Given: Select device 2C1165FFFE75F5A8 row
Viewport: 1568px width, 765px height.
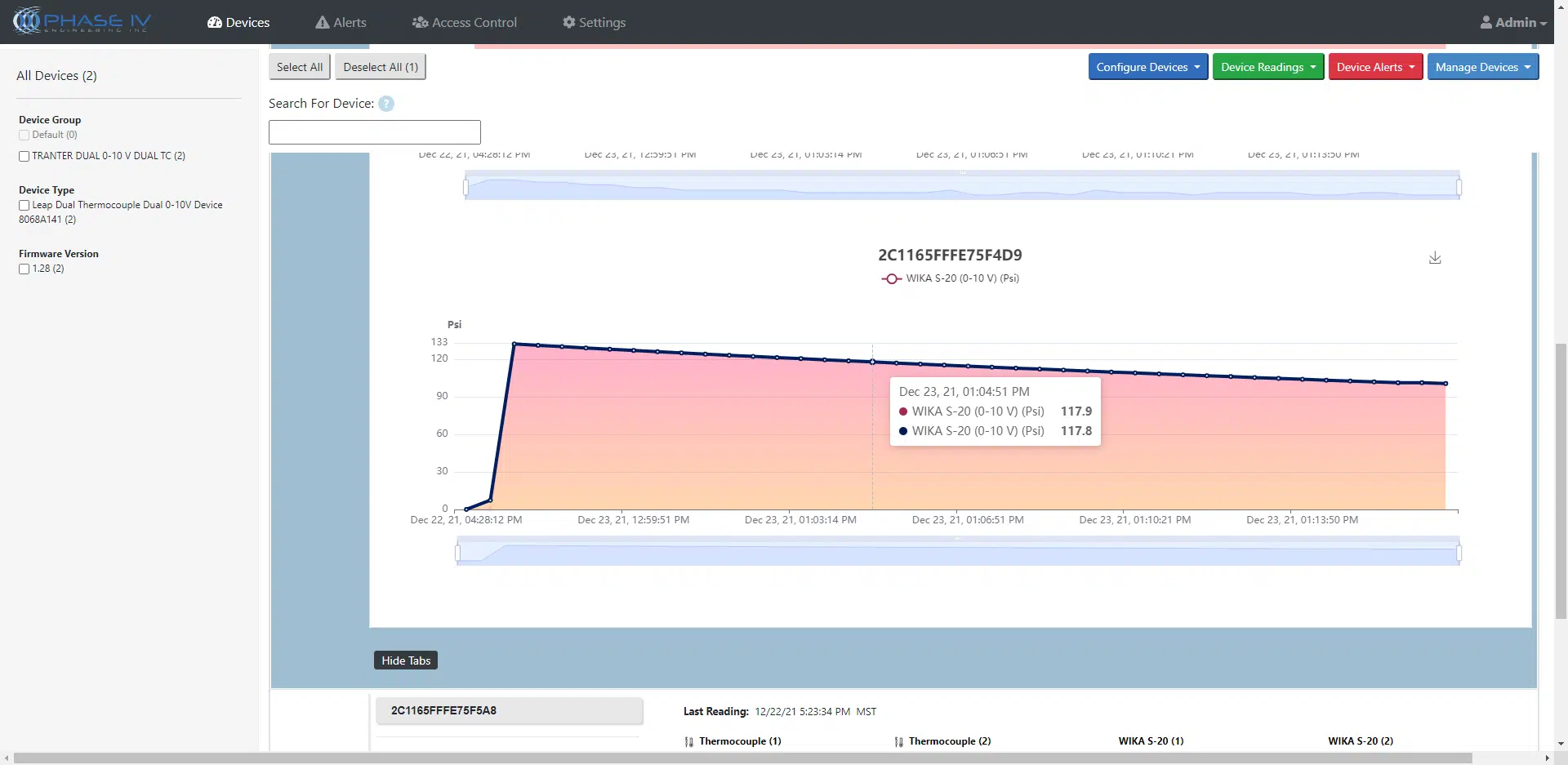Looking at the screenshot, I should [509, 710].
